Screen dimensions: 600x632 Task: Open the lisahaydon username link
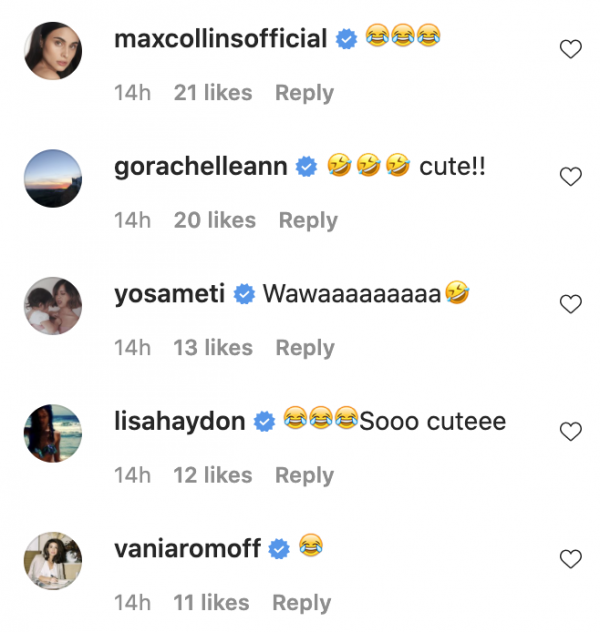[180, 421]
